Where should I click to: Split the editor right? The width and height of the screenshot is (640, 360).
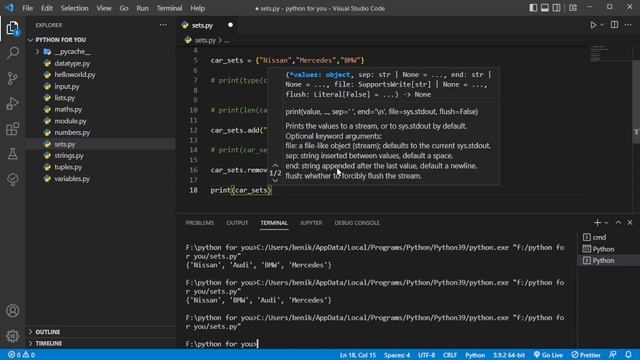click(x=614, y=25)
